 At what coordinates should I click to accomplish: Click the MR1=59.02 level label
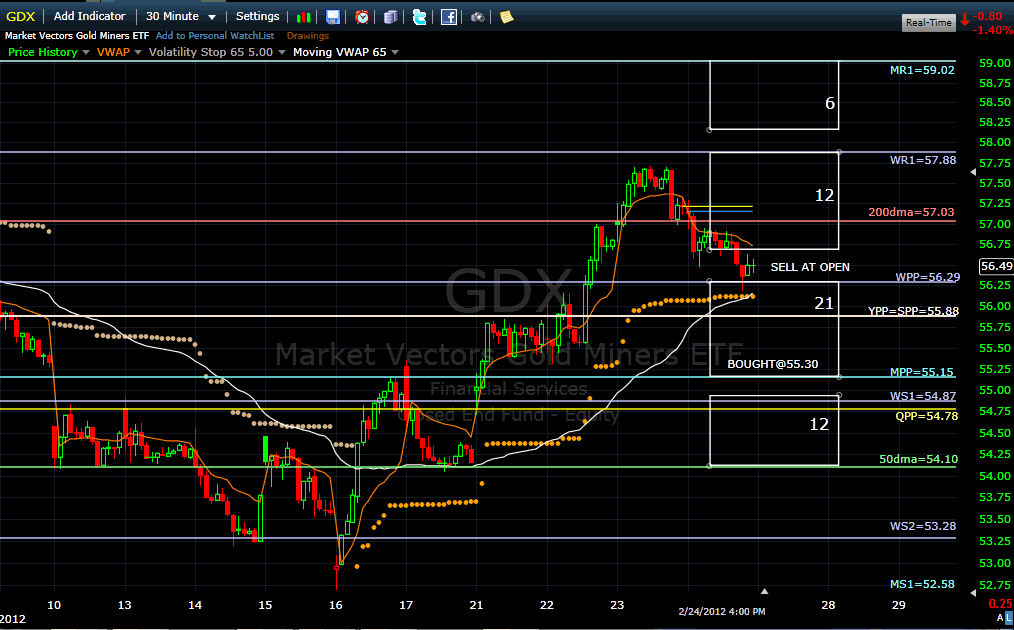(x=922, y=70)
